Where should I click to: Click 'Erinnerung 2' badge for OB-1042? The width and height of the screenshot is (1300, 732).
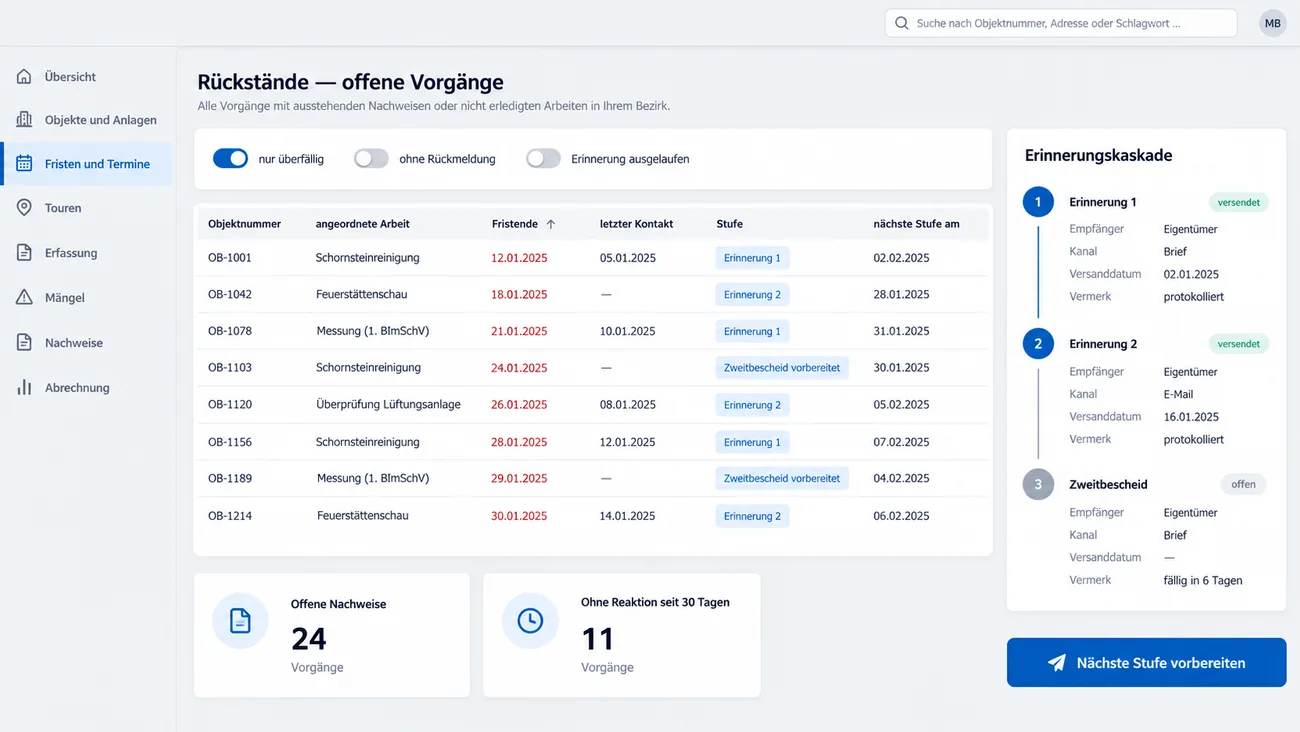coord(752,294)
